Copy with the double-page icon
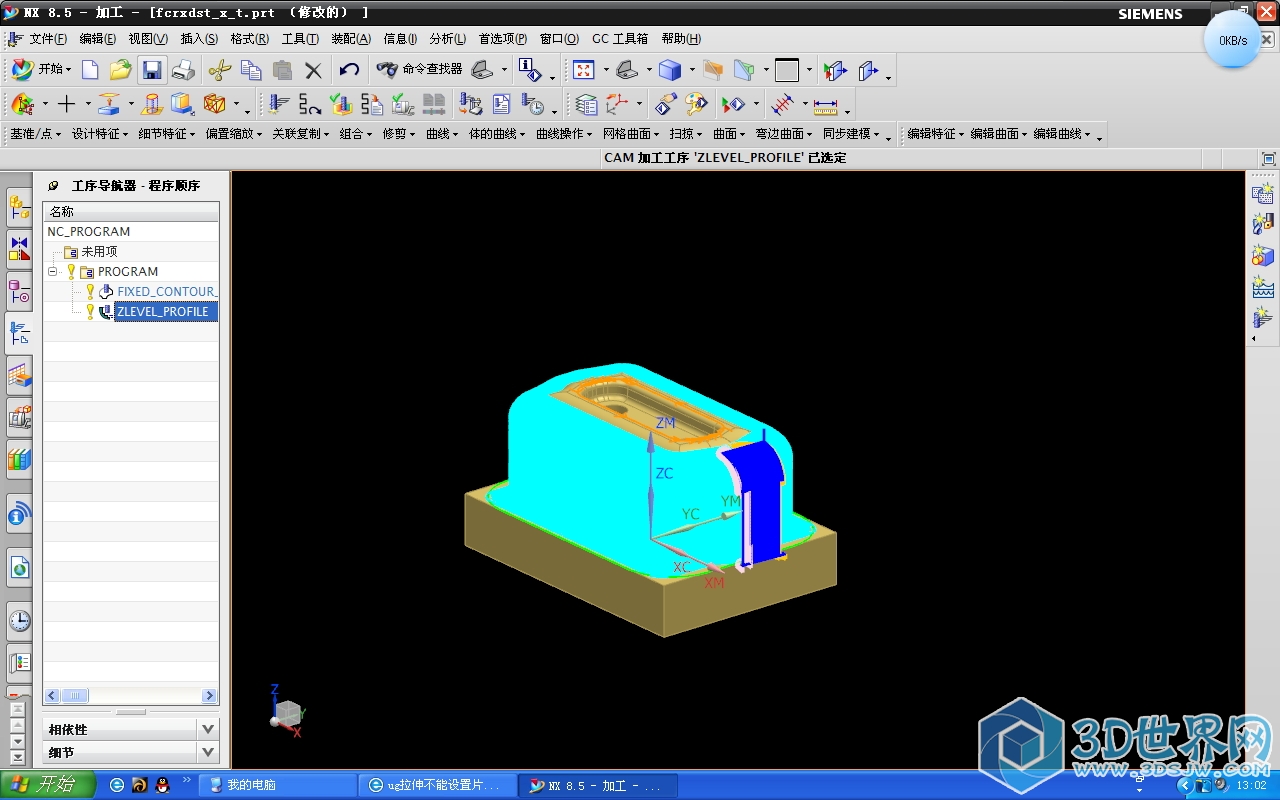 tap(251, 70)
